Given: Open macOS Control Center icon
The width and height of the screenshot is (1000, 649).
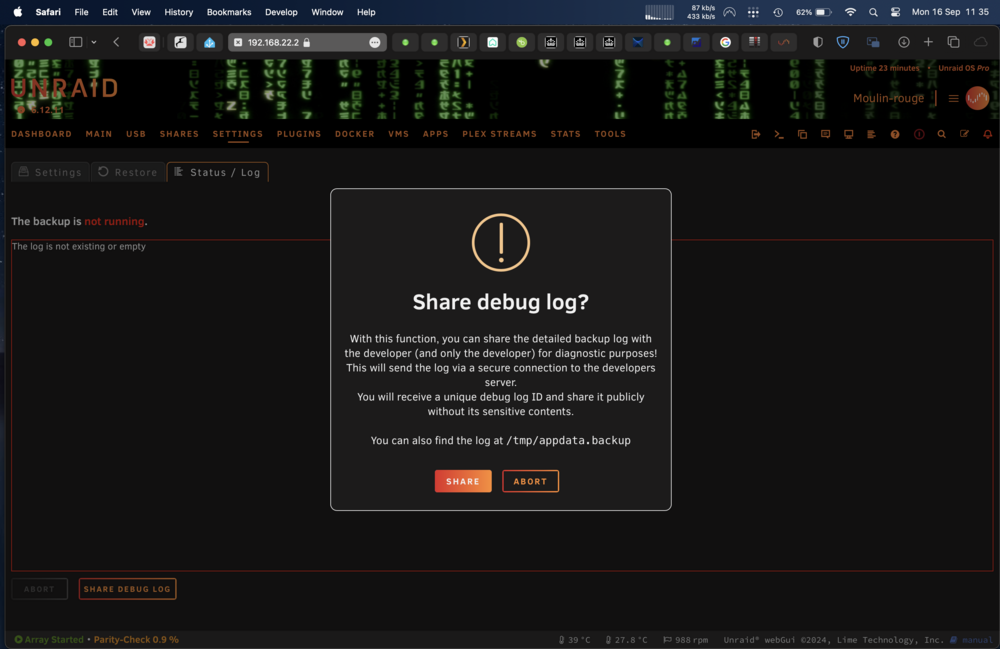Looking at the screenshot, I should (x=895, y=12).
